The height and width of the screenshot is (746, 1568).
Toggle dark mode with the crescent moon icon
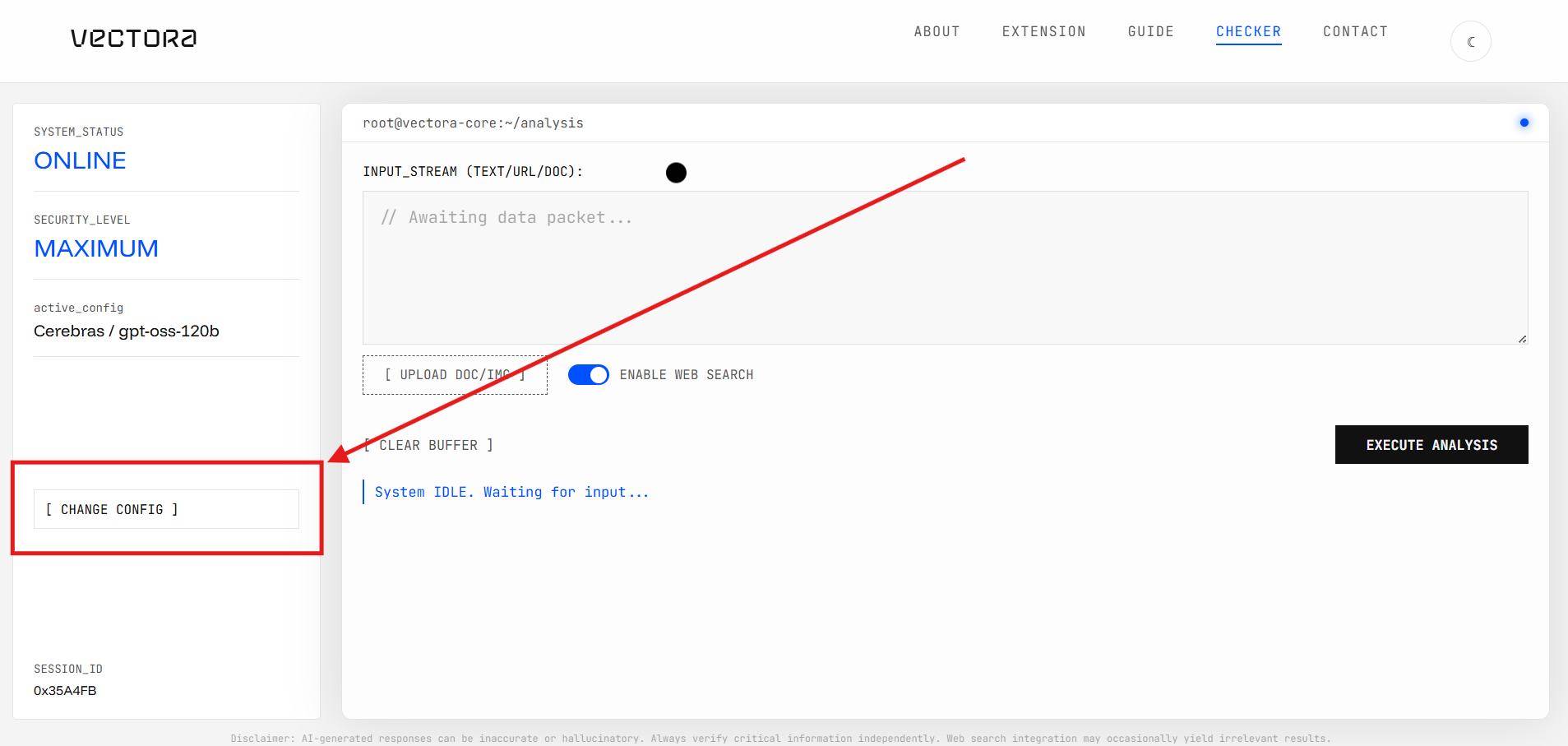pyautogui.click(x=1469, y=41)
